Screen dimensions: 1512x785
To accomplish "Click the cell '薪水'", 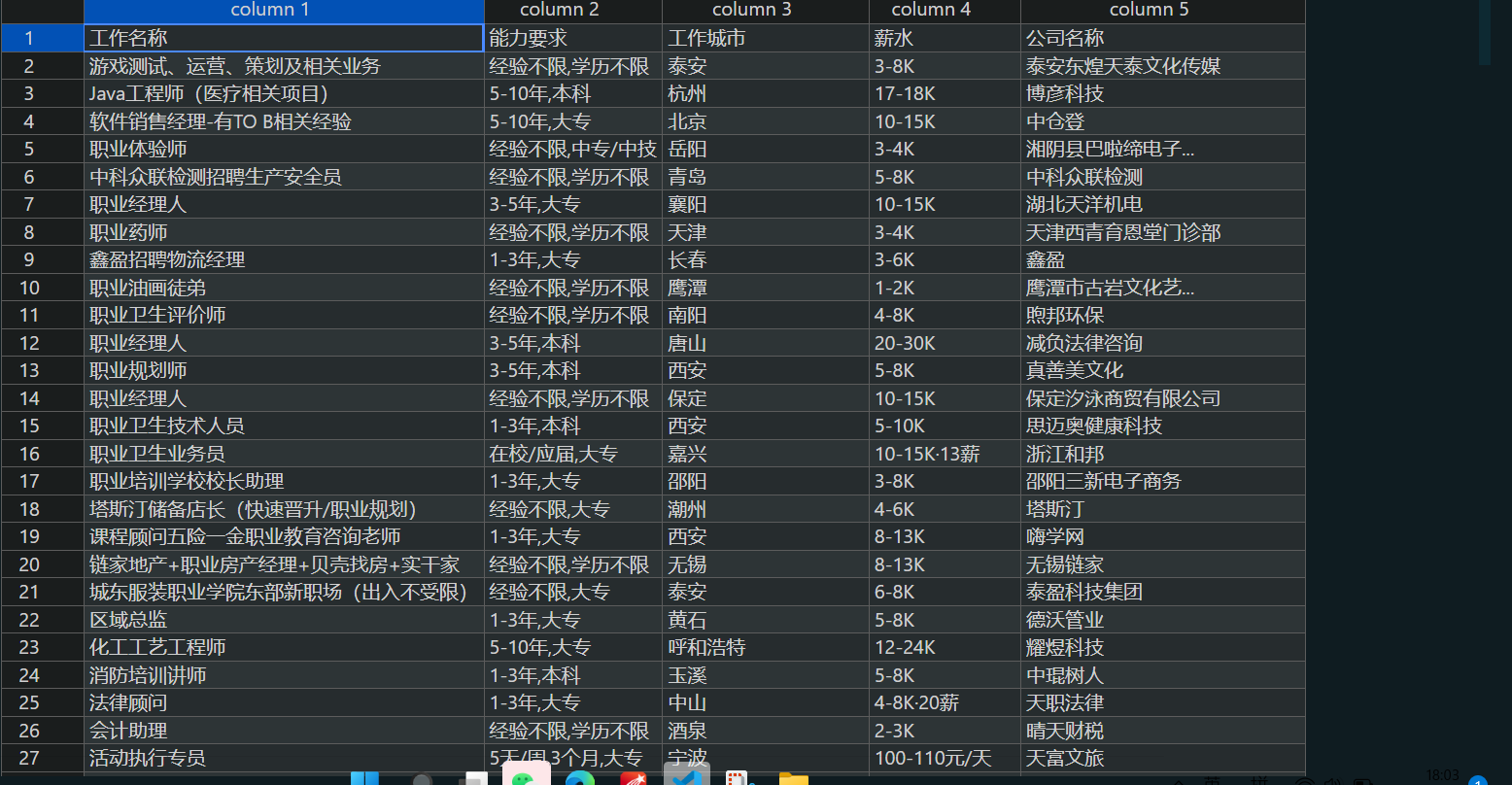I will tap(945, 38).
